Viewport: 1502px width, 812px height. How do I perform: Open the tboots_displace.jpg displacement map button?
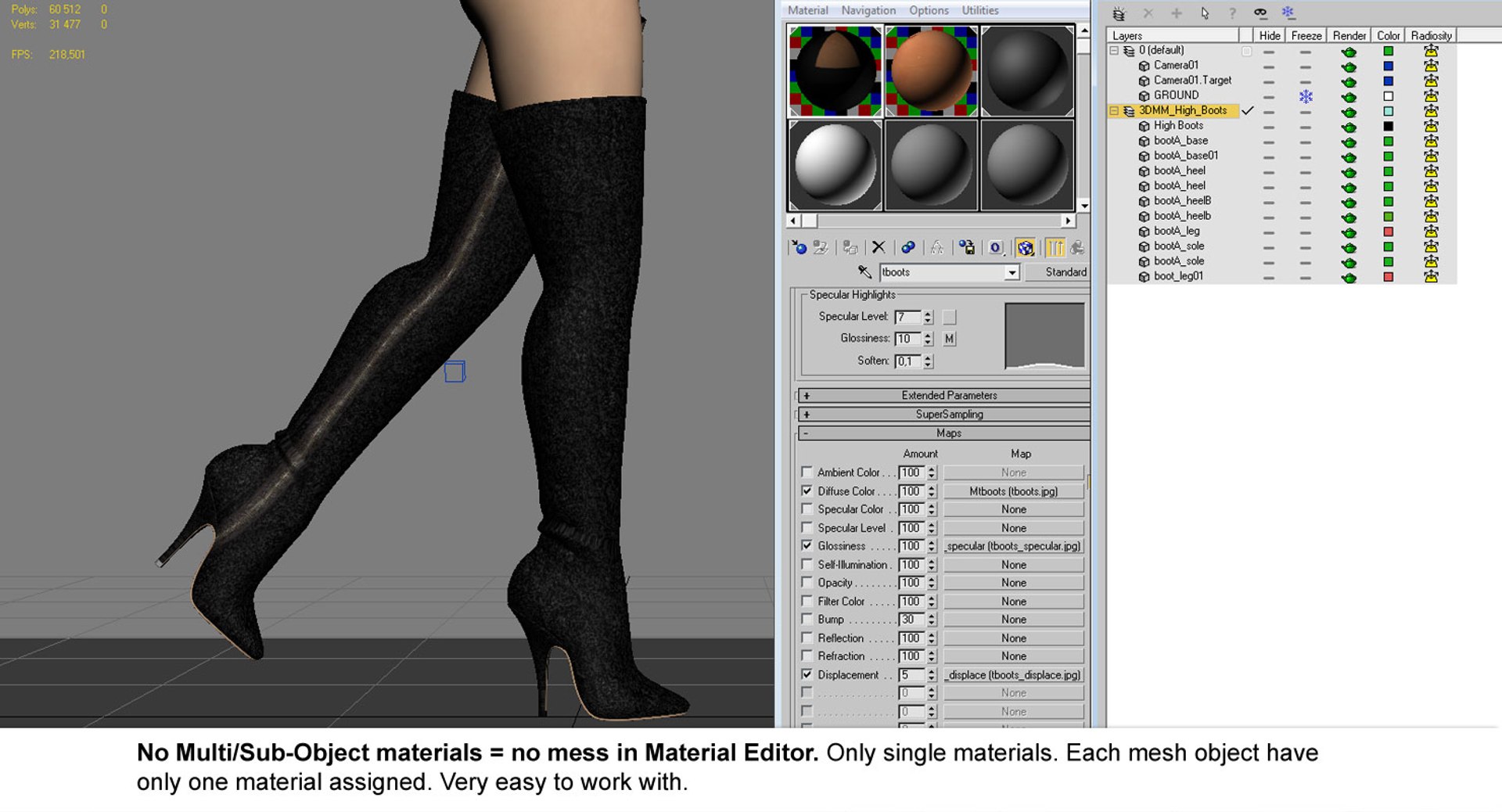[x=1013, y=675]
